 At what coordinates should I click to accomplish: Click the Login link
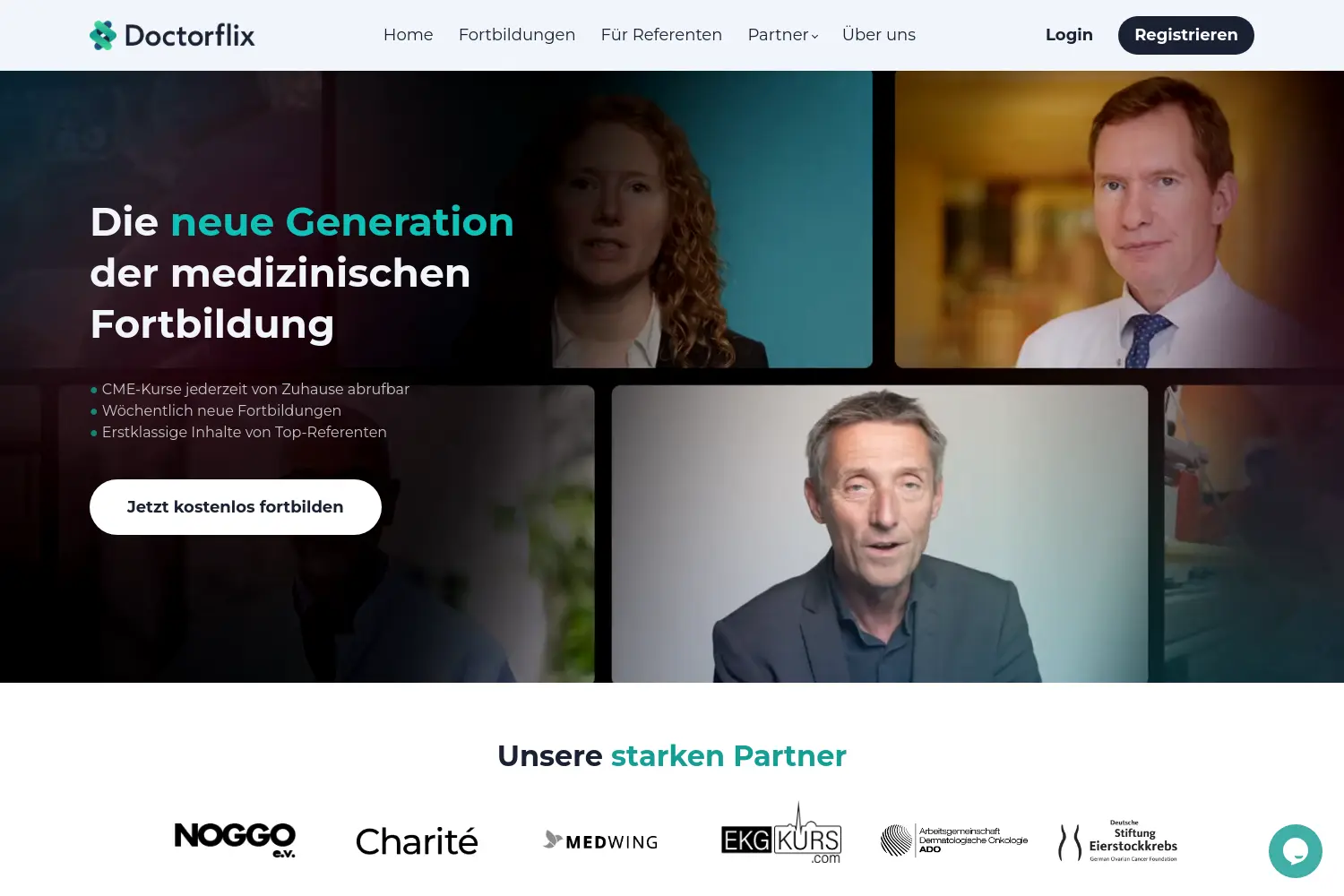1069,35
